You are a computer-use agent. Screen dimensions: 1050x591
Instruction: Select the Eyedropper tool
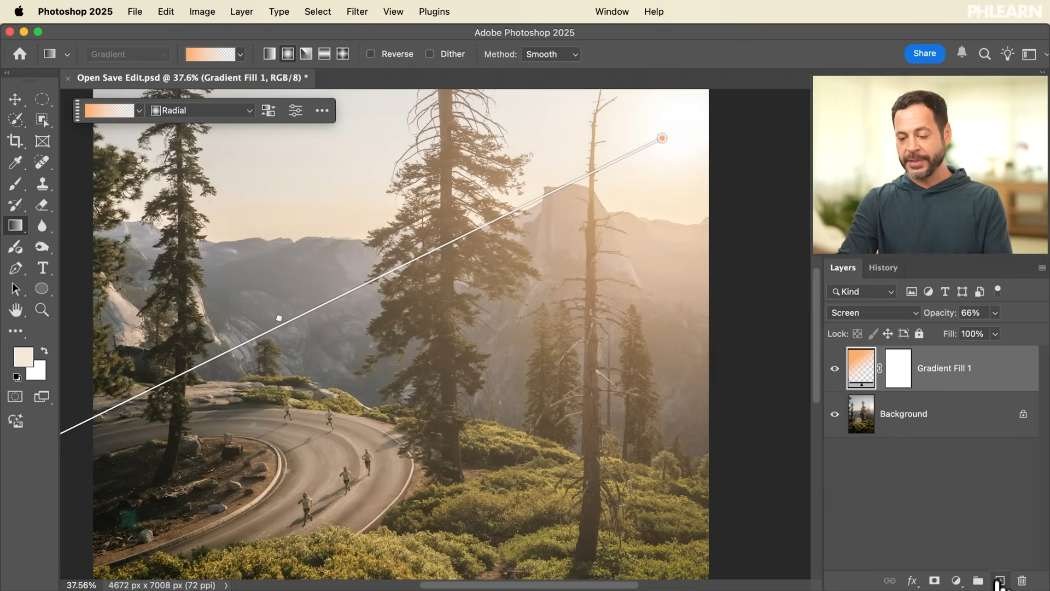pyautogui.click(x=15, y=163)
